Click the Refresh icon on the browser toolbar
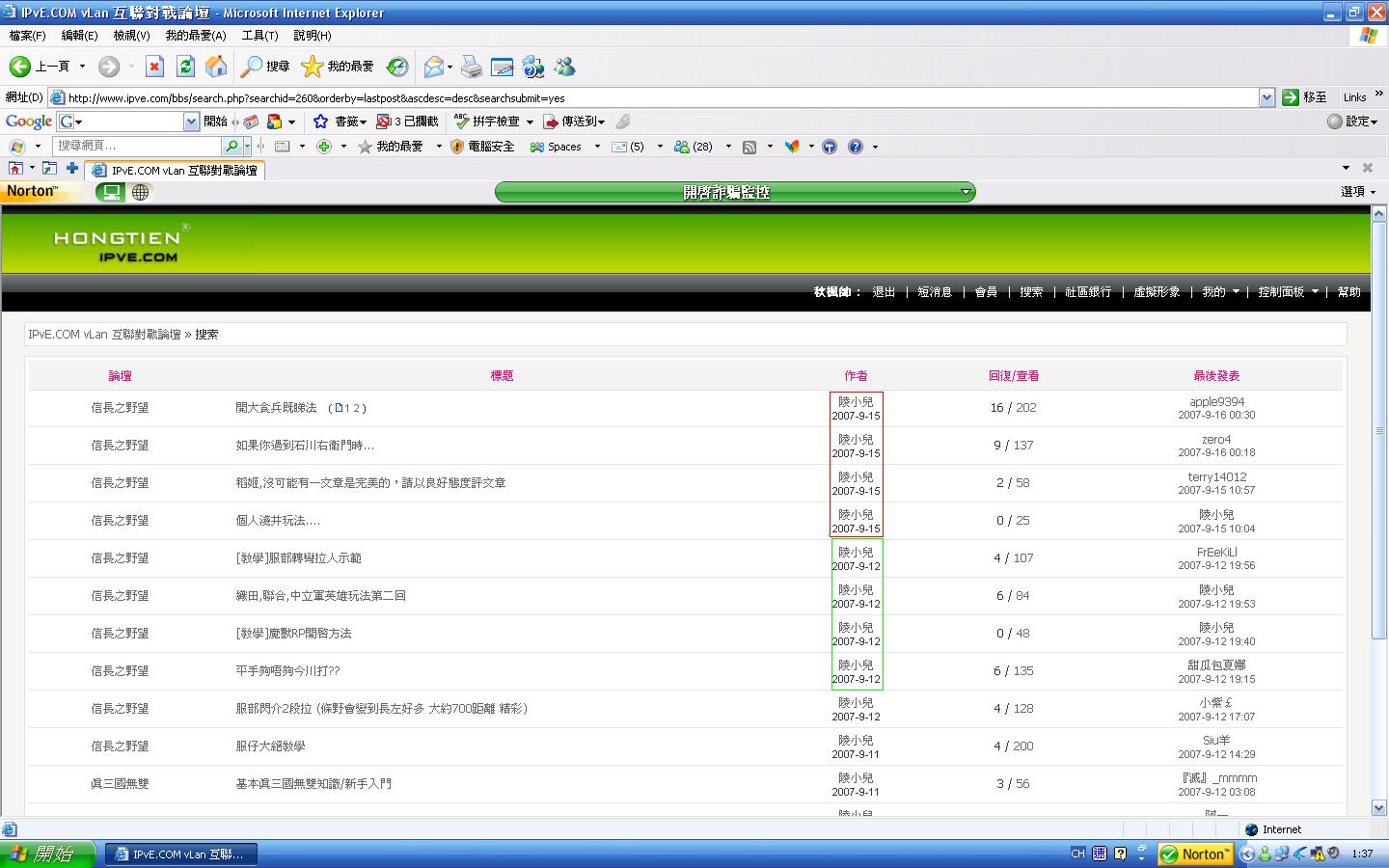 (x=185, y=67)
